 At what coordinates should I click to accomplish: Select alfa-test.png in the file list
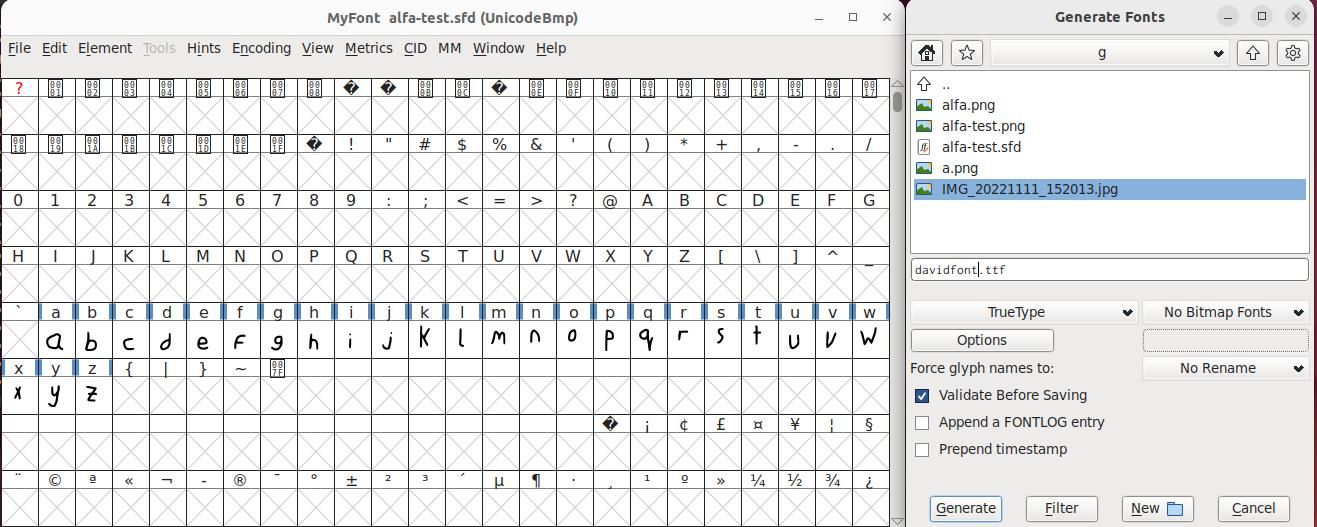click(x=983, y=126)
